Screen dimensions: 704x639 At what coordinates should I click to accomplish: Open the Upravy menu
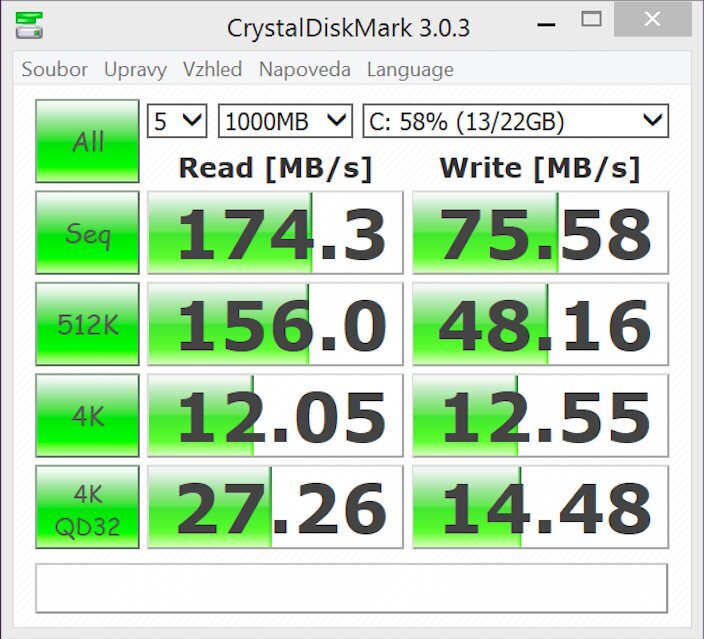[x=135, y=70]
